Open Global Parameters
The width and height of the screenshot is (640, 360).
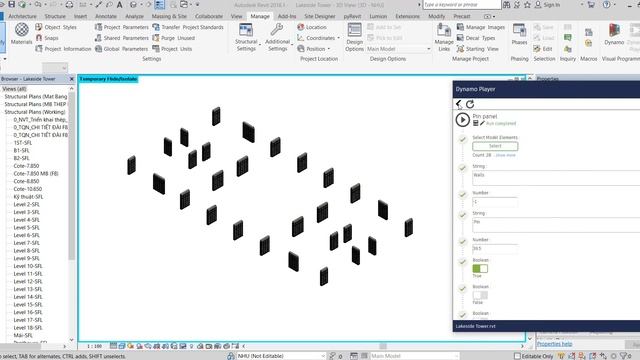coord(121,49)
